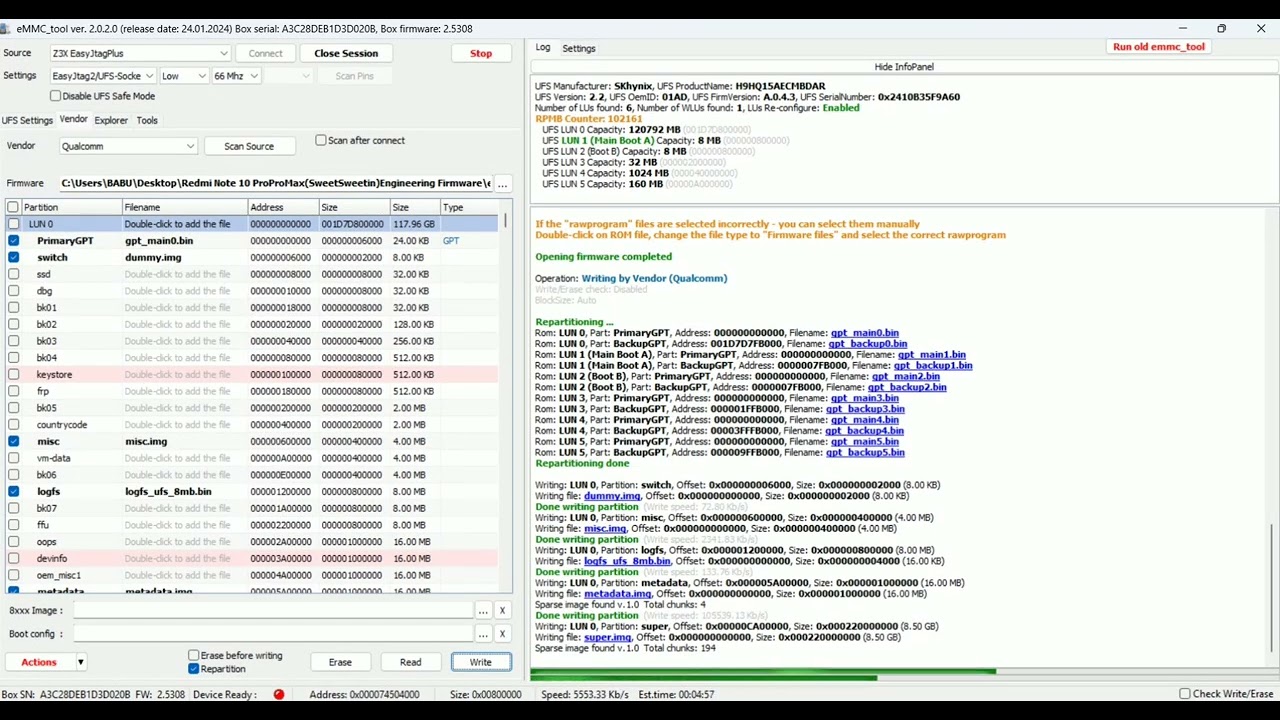This screenshot has height=720, width=1280.
Task: Uncheck the Repartition checkbox
Action: pos(194,668)
